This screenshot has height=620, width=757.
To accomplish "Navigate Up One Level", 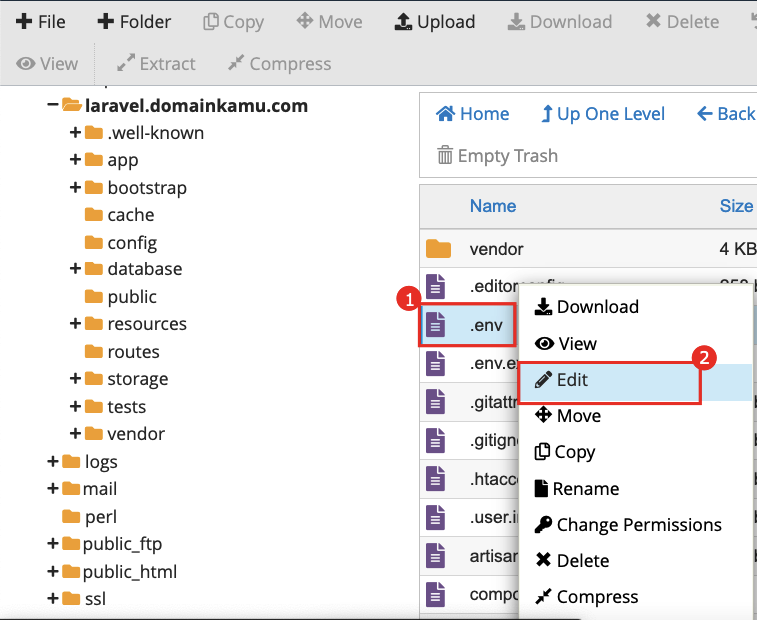I will tap(603, 114).
